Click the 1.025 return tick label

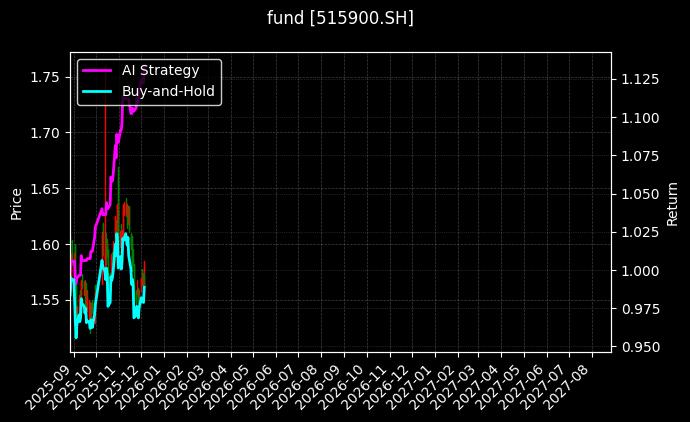[640, 232]
